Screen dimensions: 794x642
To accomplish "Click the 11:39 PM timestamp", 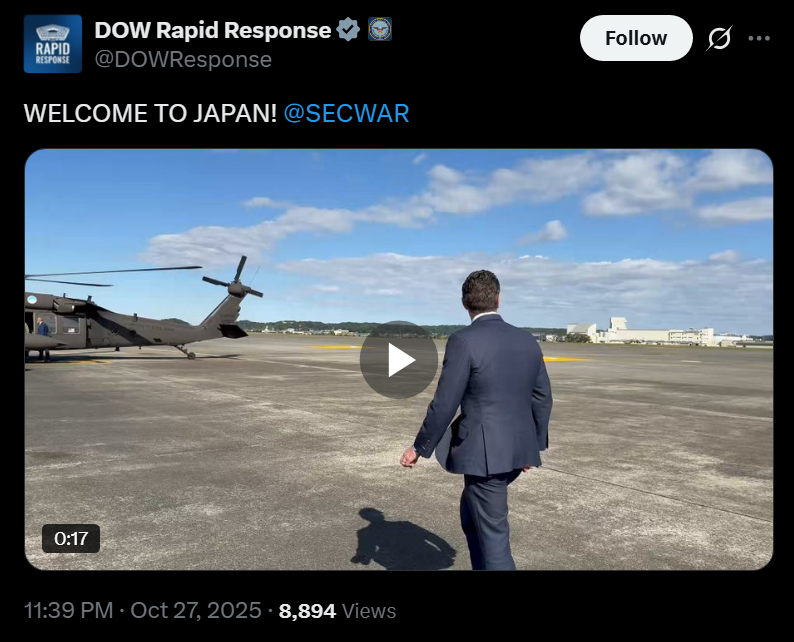I will coord(68,611).
